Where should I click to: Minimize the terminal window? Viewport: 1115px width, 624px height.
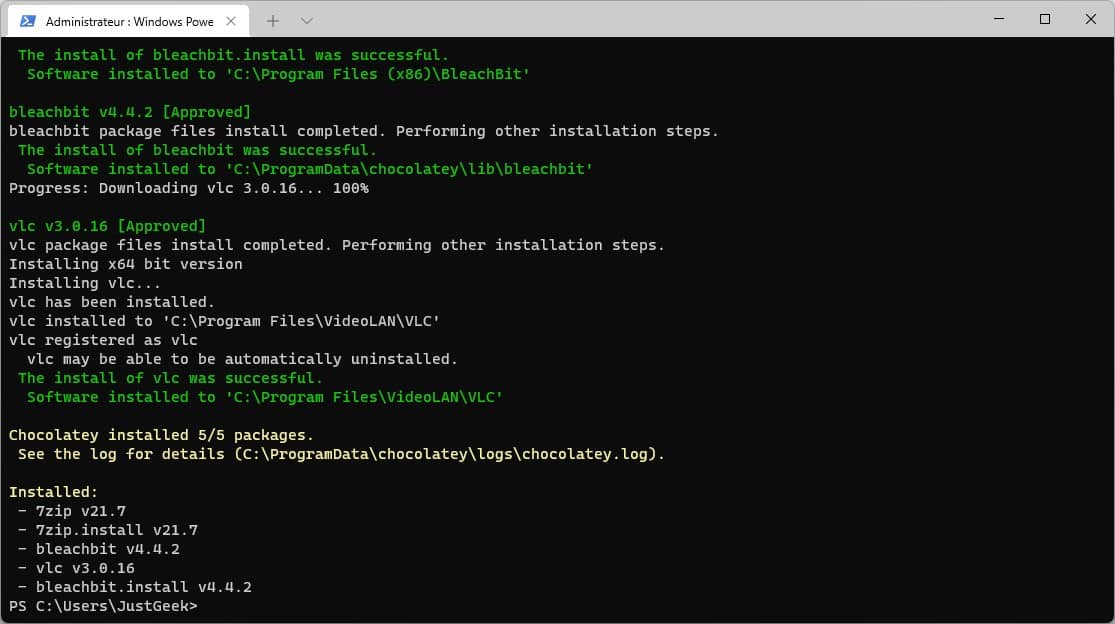999,19
